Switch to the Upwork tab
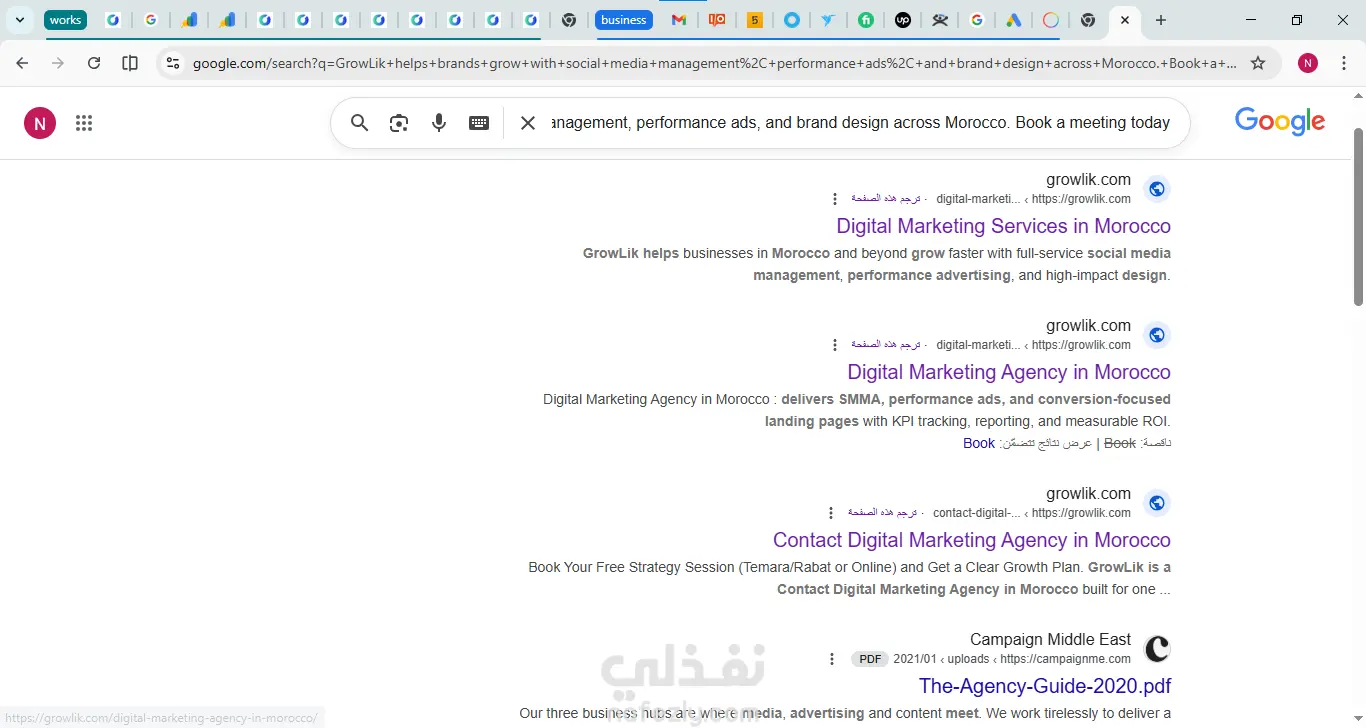This screenshot has width=1366, height=728. tap(903, 20)
